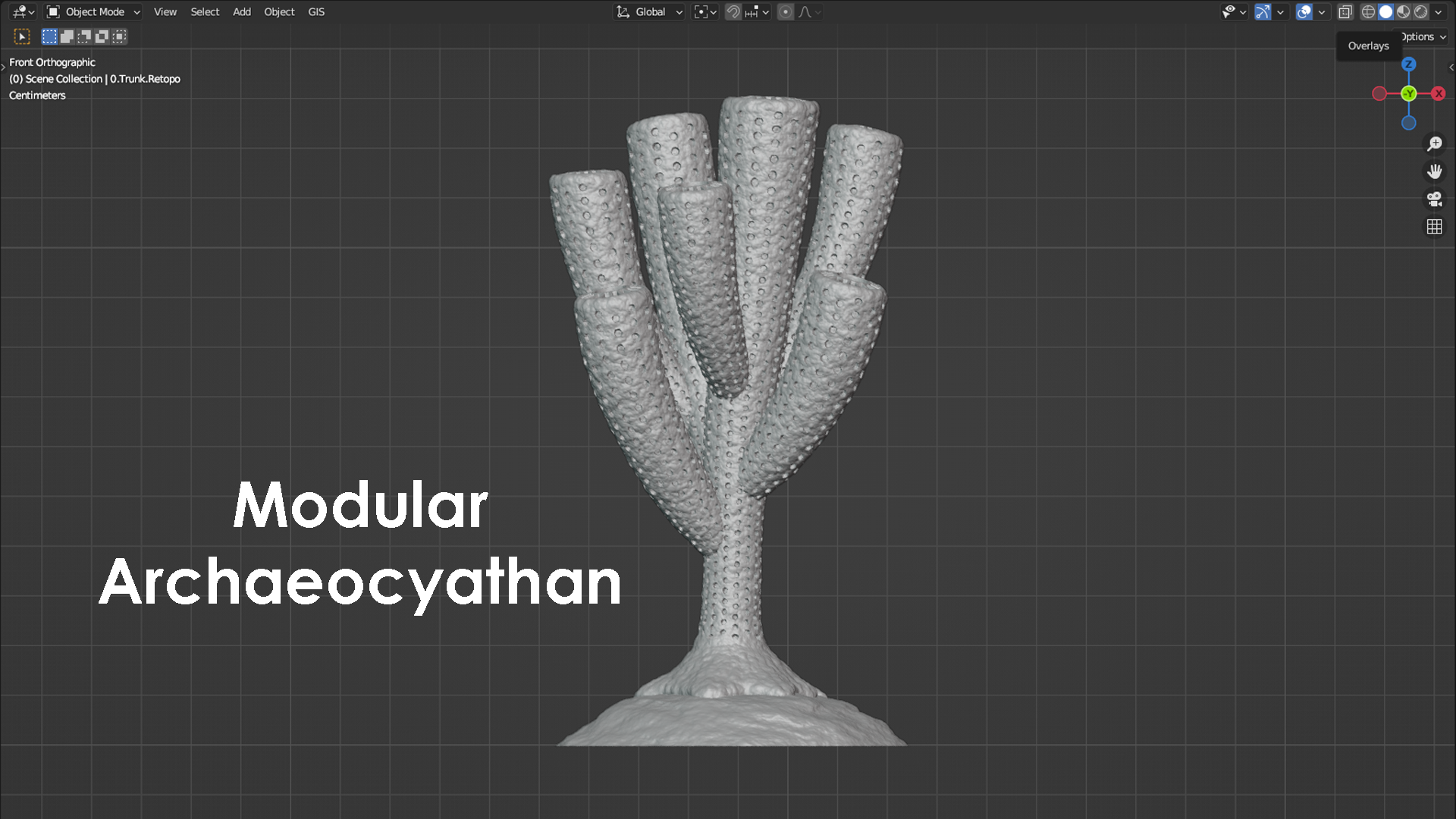1456x819 pixels.
Task: Expand the Options dropdown
Action: pos(1424,36)
